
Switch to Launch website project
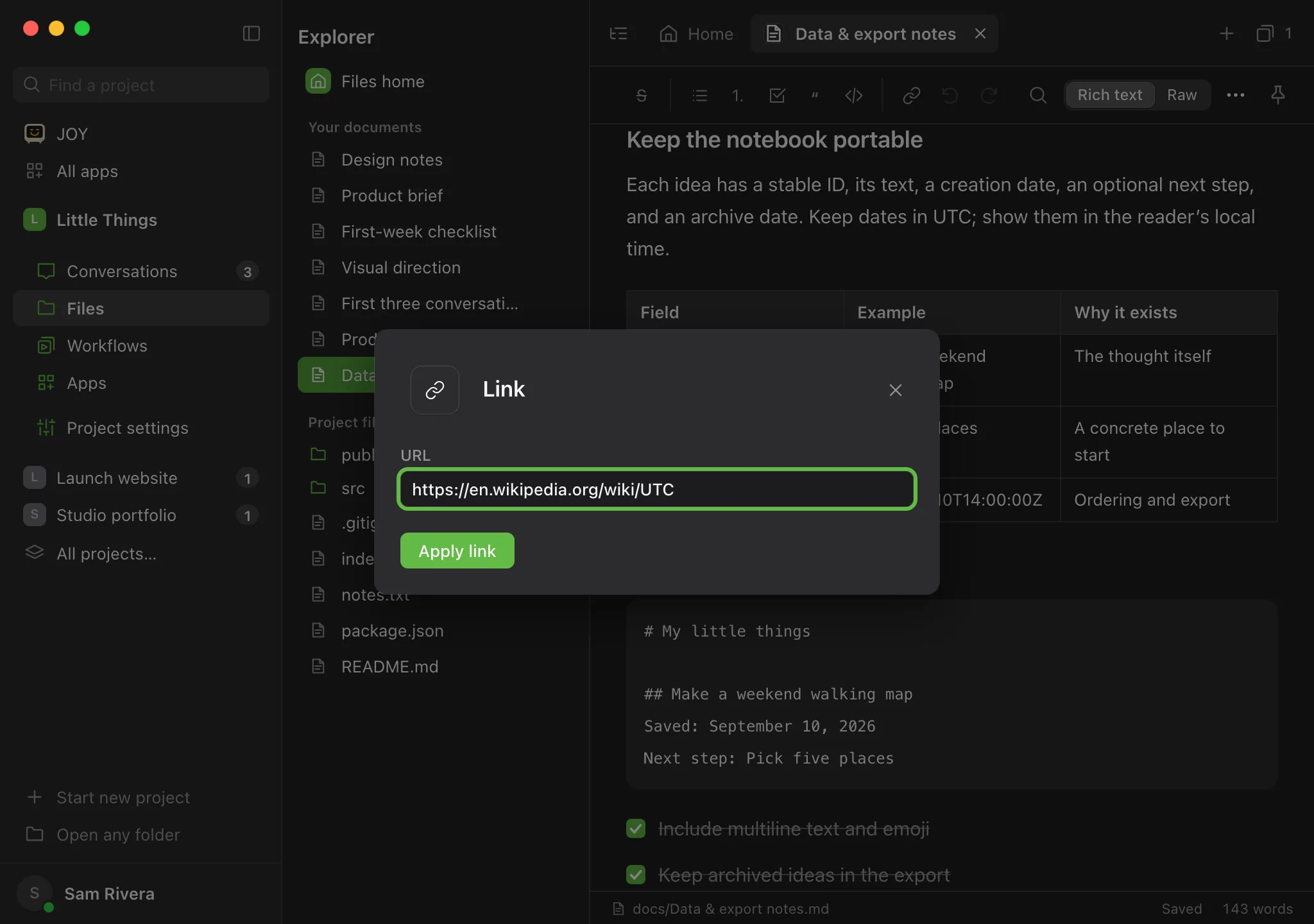[x=141, y=478]
